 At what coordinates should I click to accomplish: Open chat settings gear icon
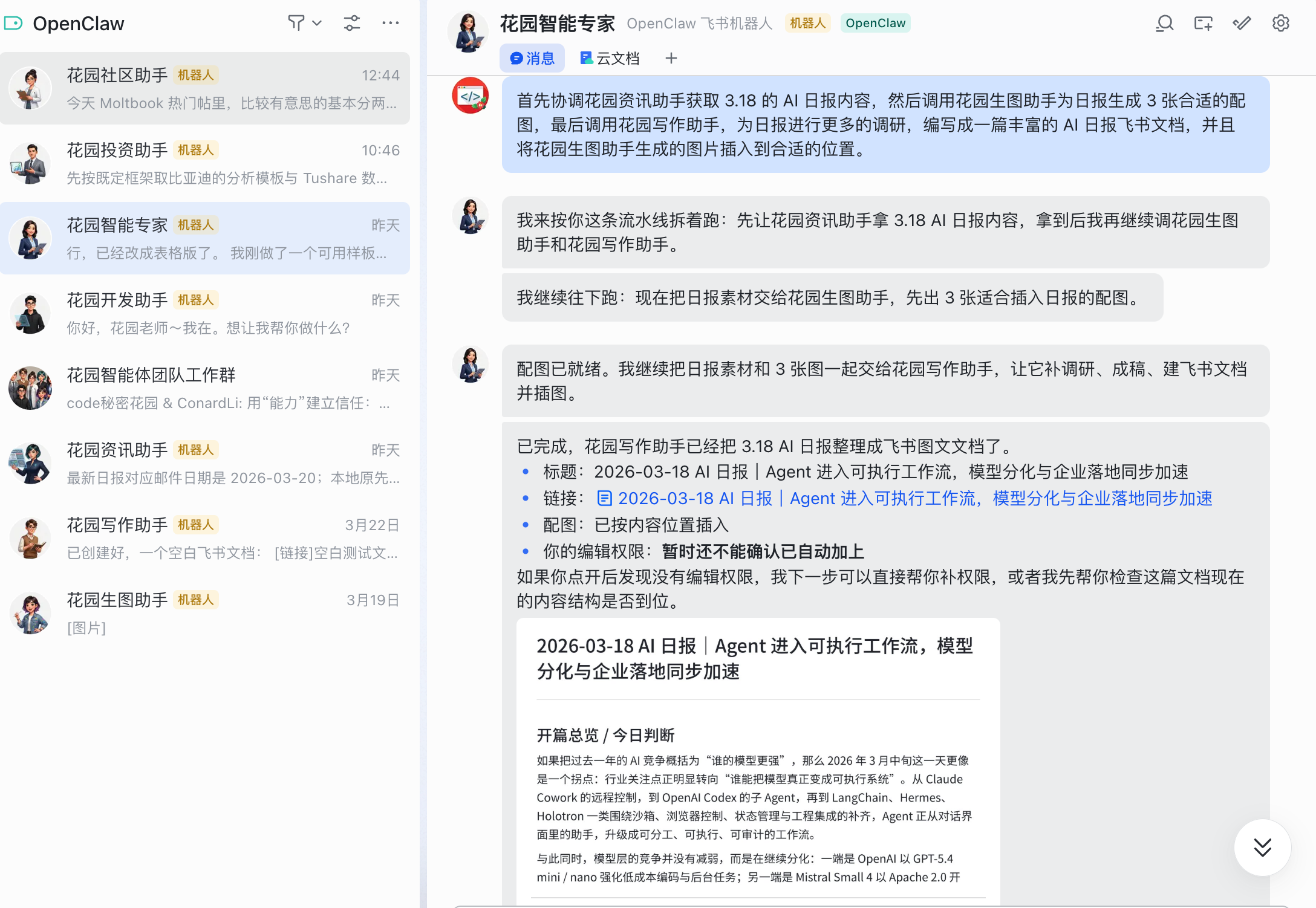[1280, 24]
